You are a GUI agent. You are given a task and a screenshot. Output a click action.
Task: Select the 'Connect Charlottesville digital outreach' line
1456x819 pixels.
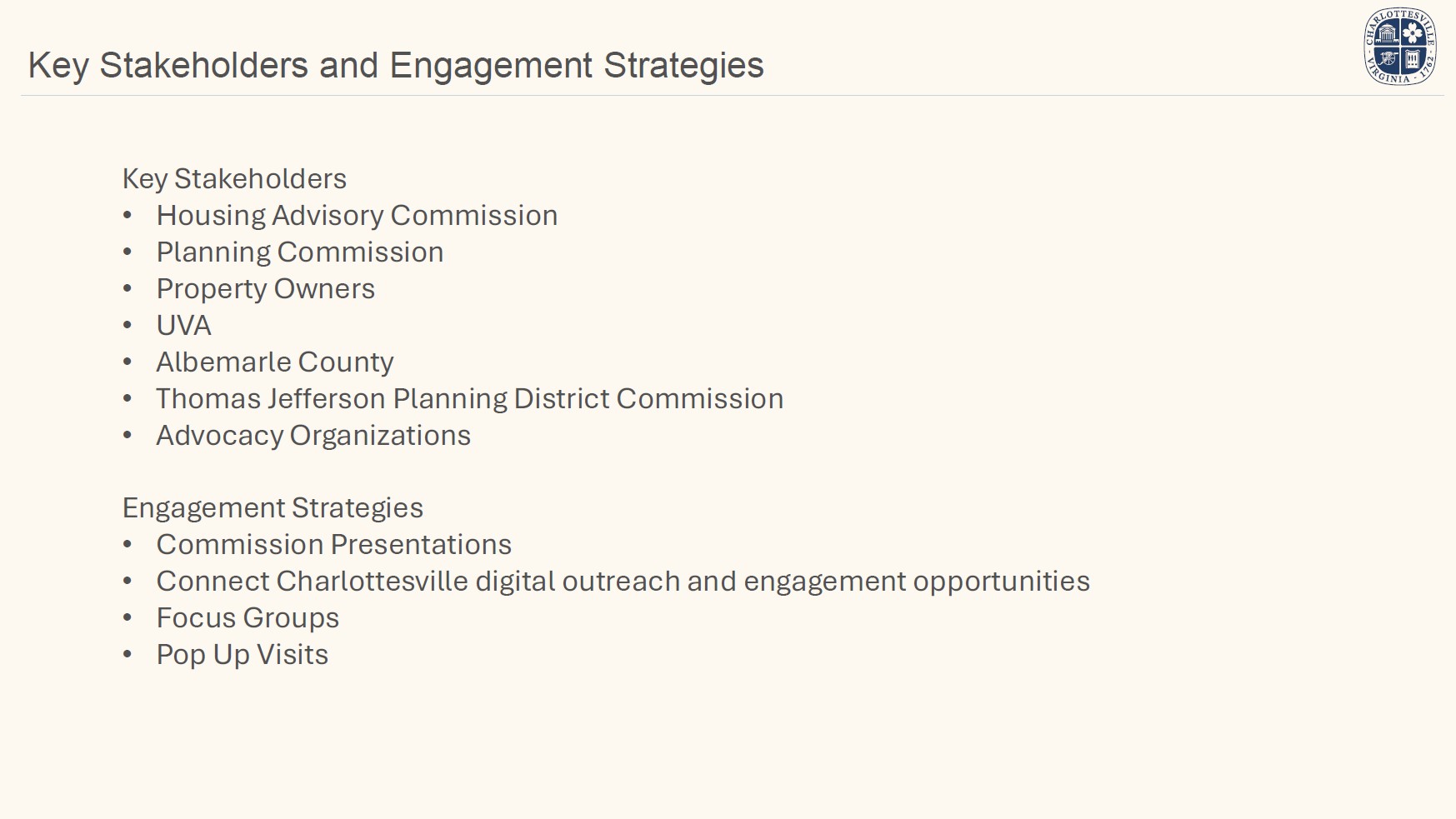pyautogui.click(x=623, y=582)
